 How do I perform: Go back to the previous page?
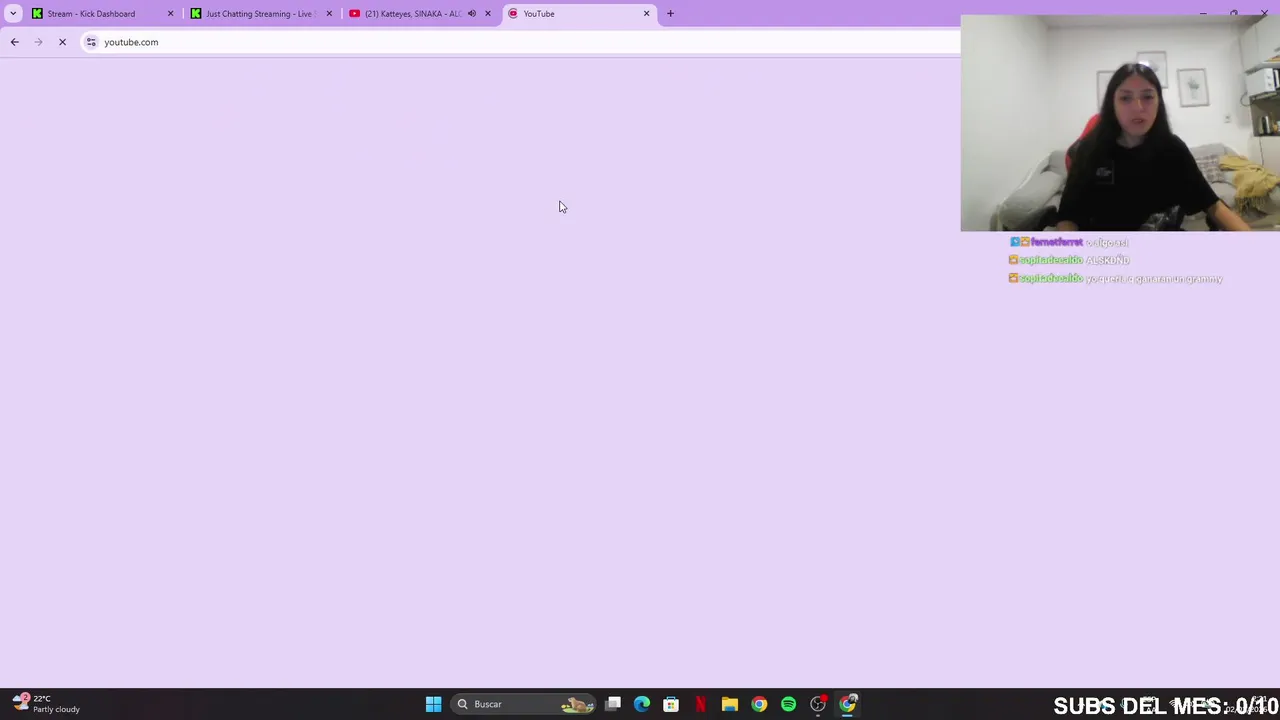click(x=15, y=42)
